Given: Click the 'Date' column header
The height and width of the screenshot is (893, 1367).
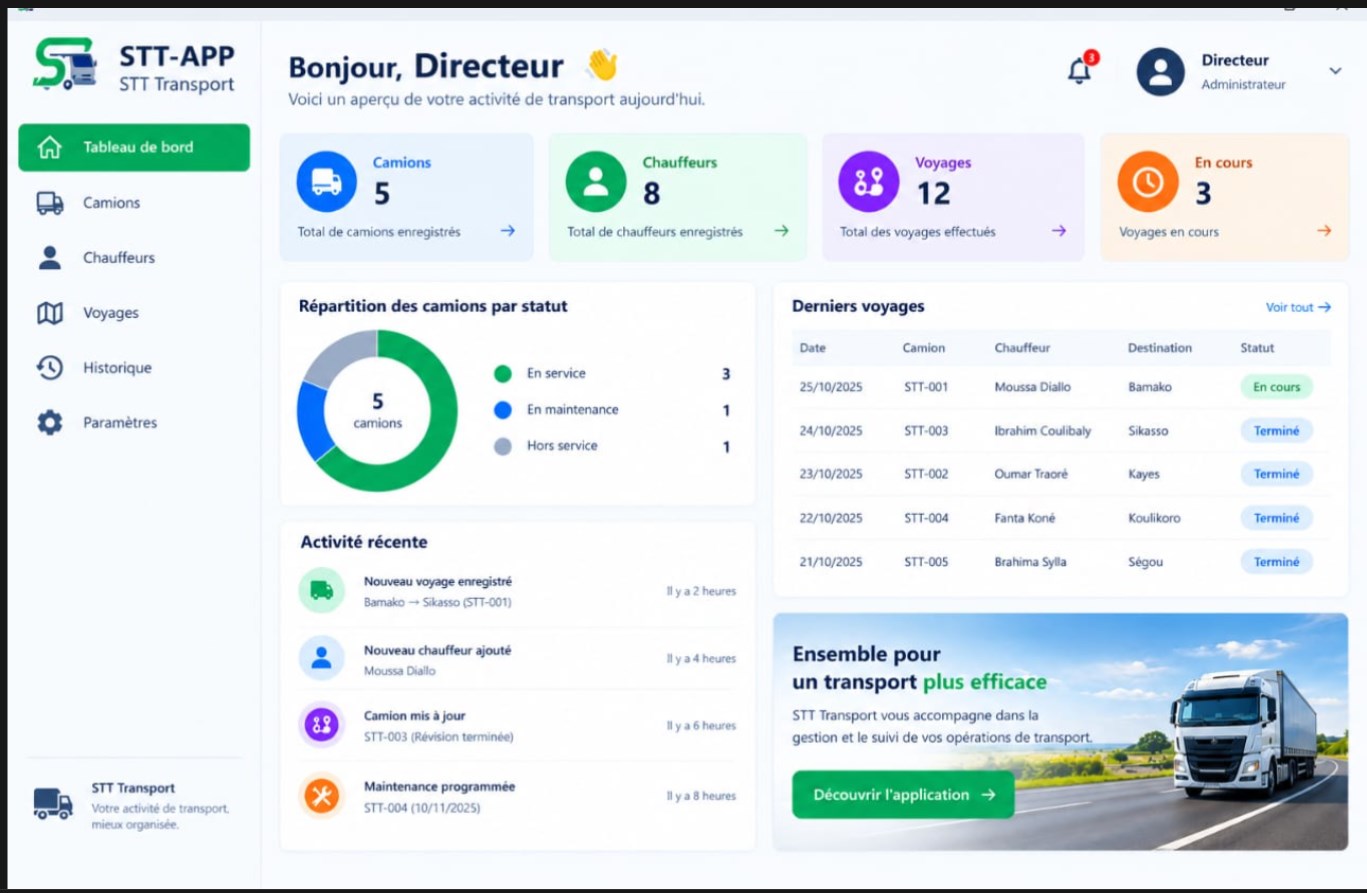Looking at the screenshot, I should click(813, 348).
